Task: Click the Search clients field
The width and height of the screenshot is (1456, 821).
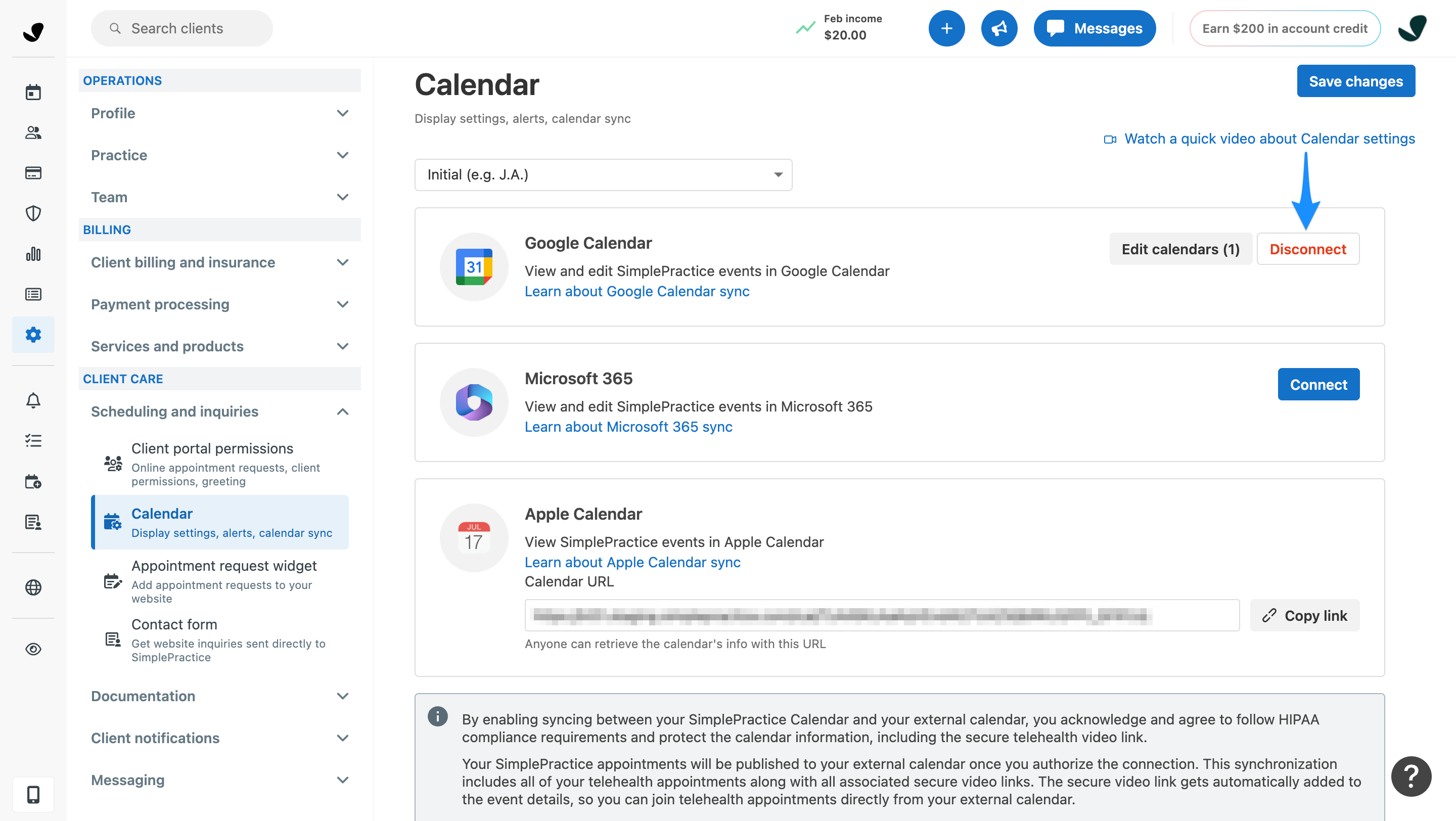Action: pos(181,28)
